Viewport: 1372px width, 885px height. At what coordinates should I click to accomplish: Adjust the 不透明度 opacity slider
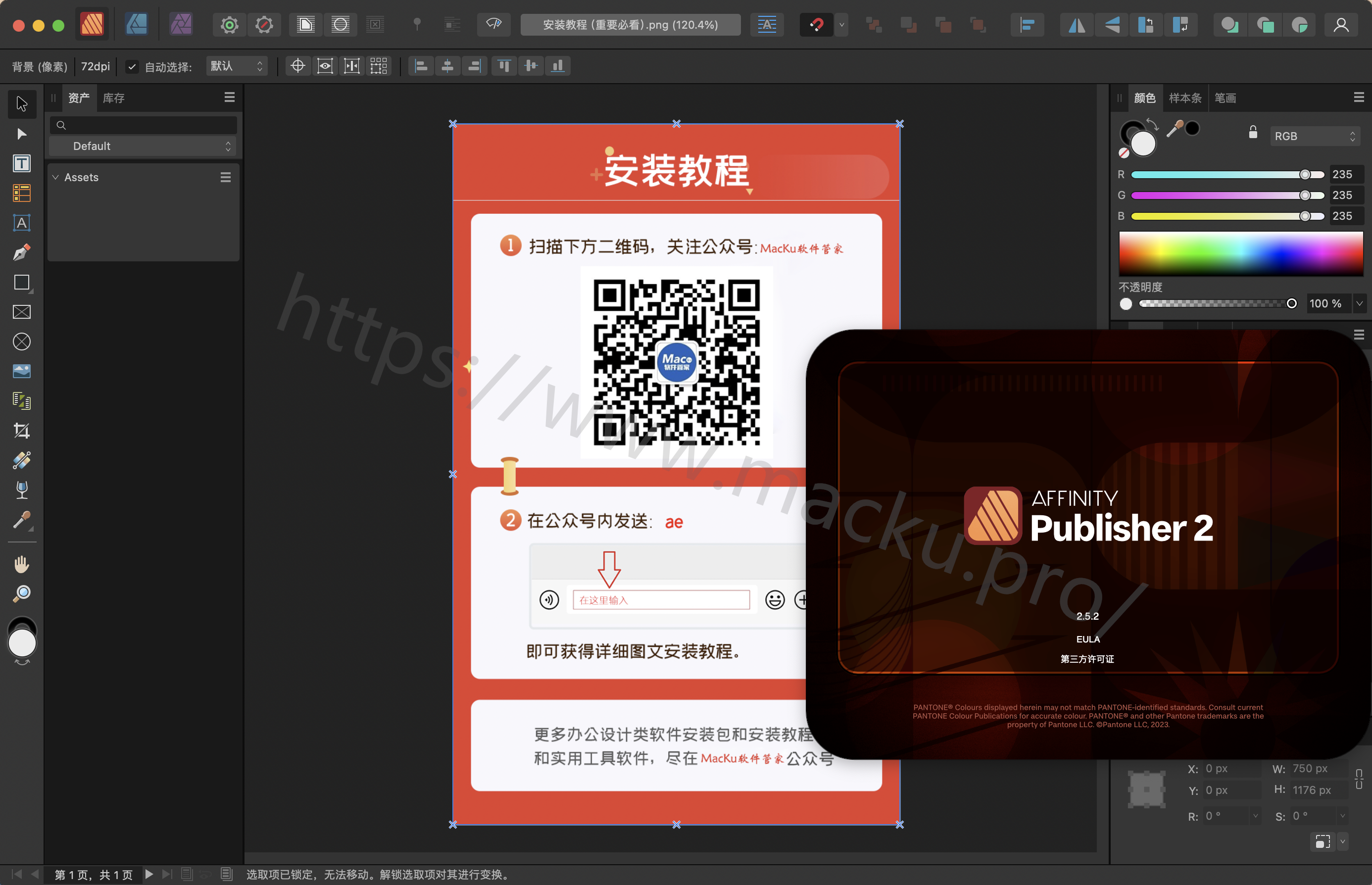click(1218, 303)
